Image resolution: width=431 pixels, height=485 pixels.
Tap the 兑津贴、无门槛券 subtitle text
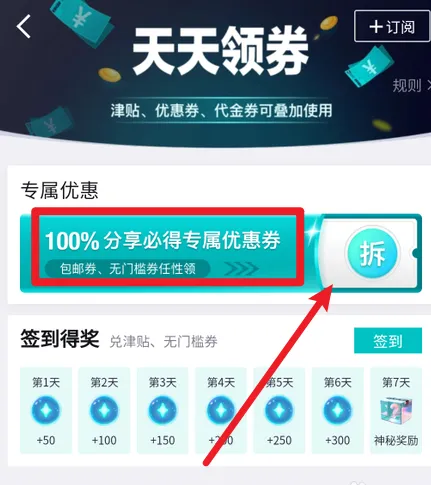click(x=163, y=342)
